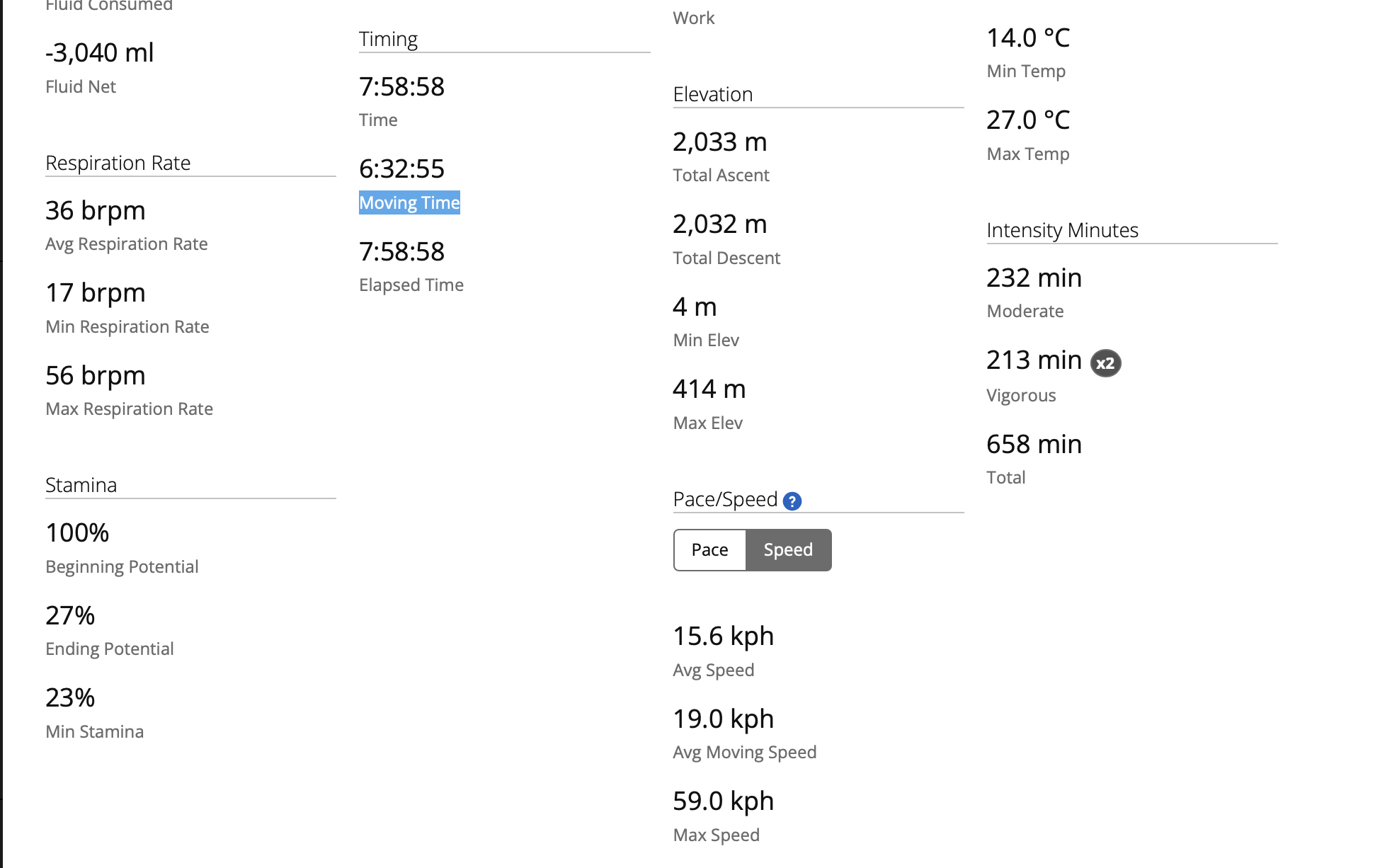Select the Speed toggle option

[x=788, y=550]
